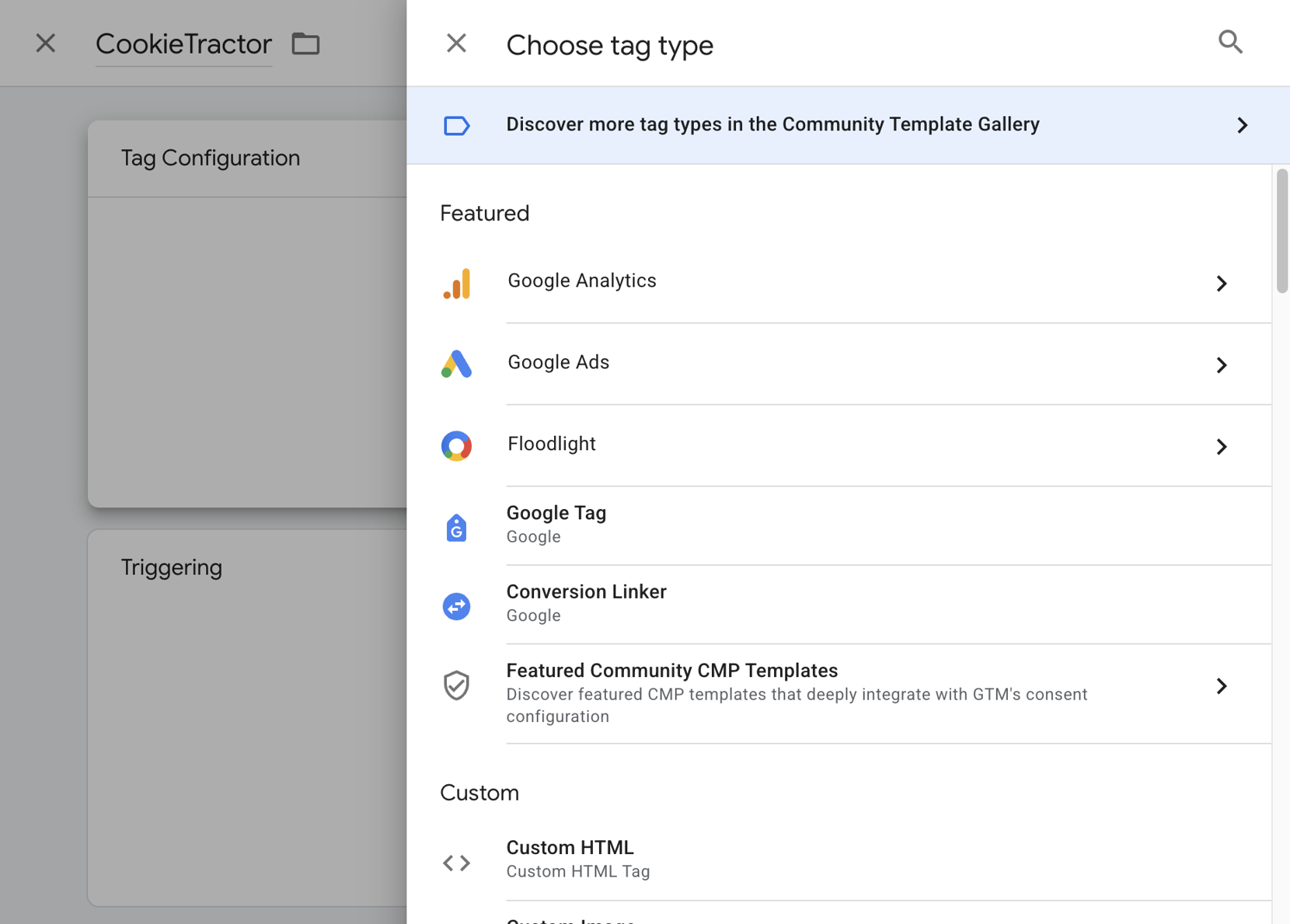Image resolution: width=1290 pixels, height=924 pixels.
Task: Expand Floodlight tag options chevron
Action: point(1222,447)
